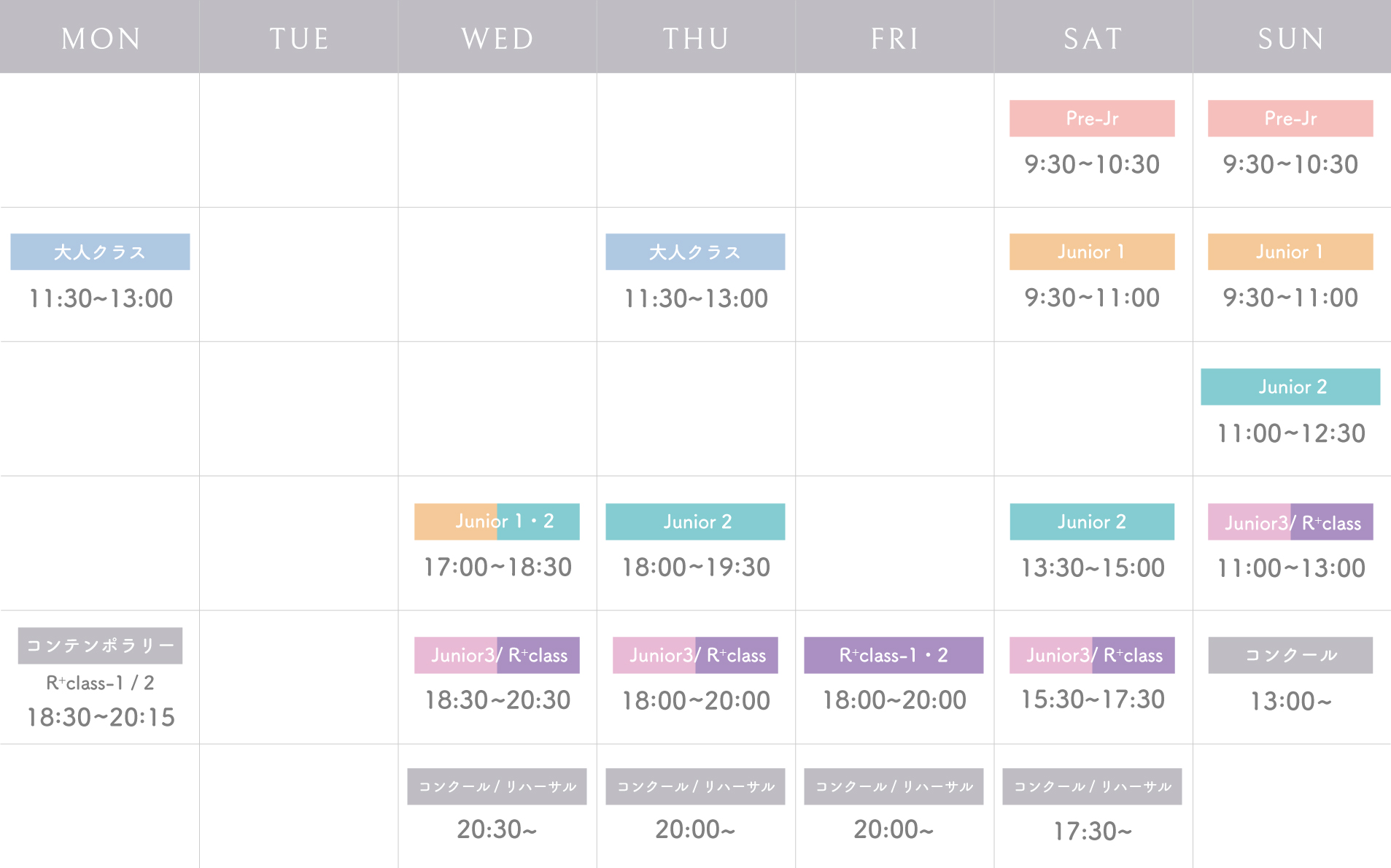Select Sunday's Junior 1 class label
Viewport: 1391px width, 868px height.
point(1290,252)
